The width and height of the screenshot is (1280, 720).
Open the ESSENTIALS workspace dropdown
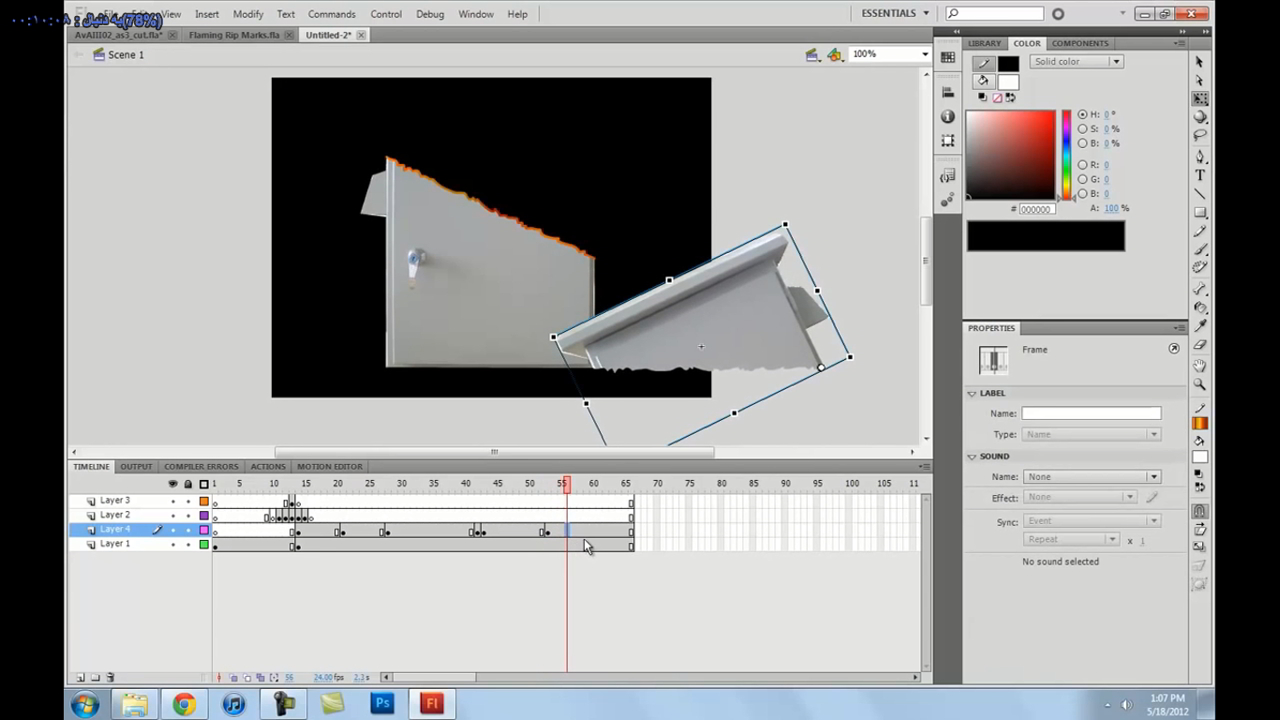895,13
